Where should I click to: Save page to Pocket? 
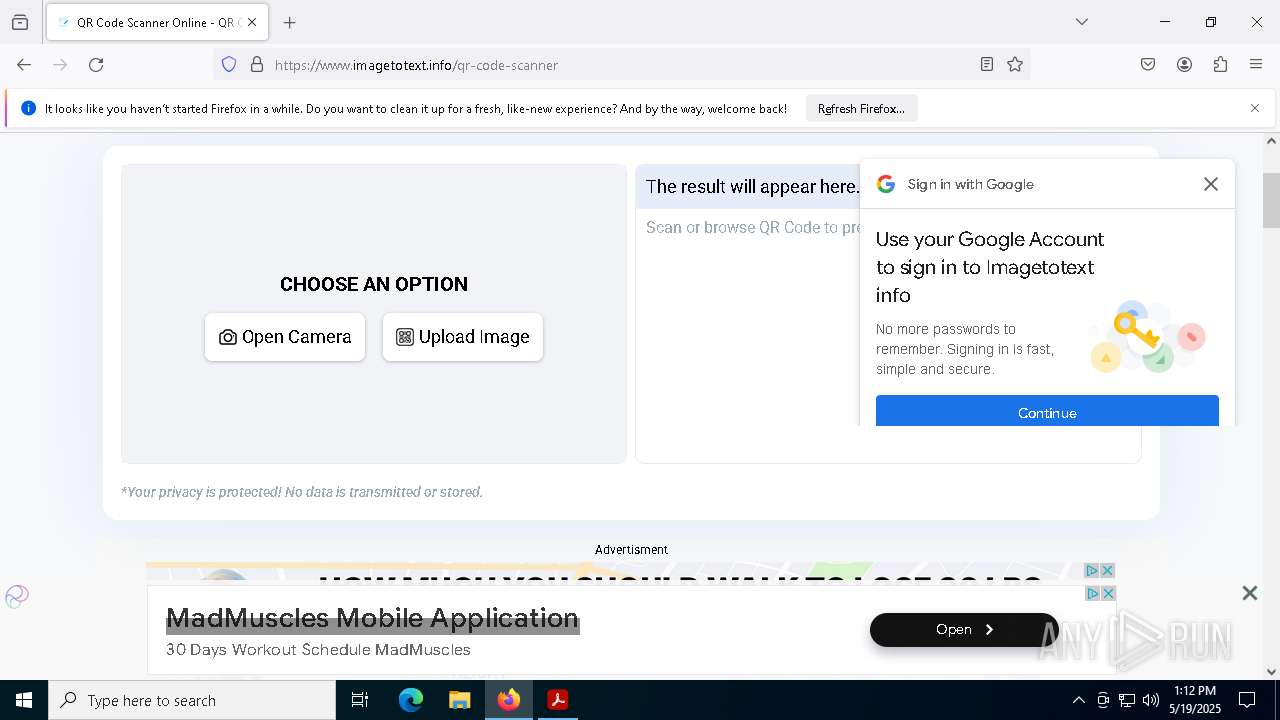click(x=1148, y=65)
